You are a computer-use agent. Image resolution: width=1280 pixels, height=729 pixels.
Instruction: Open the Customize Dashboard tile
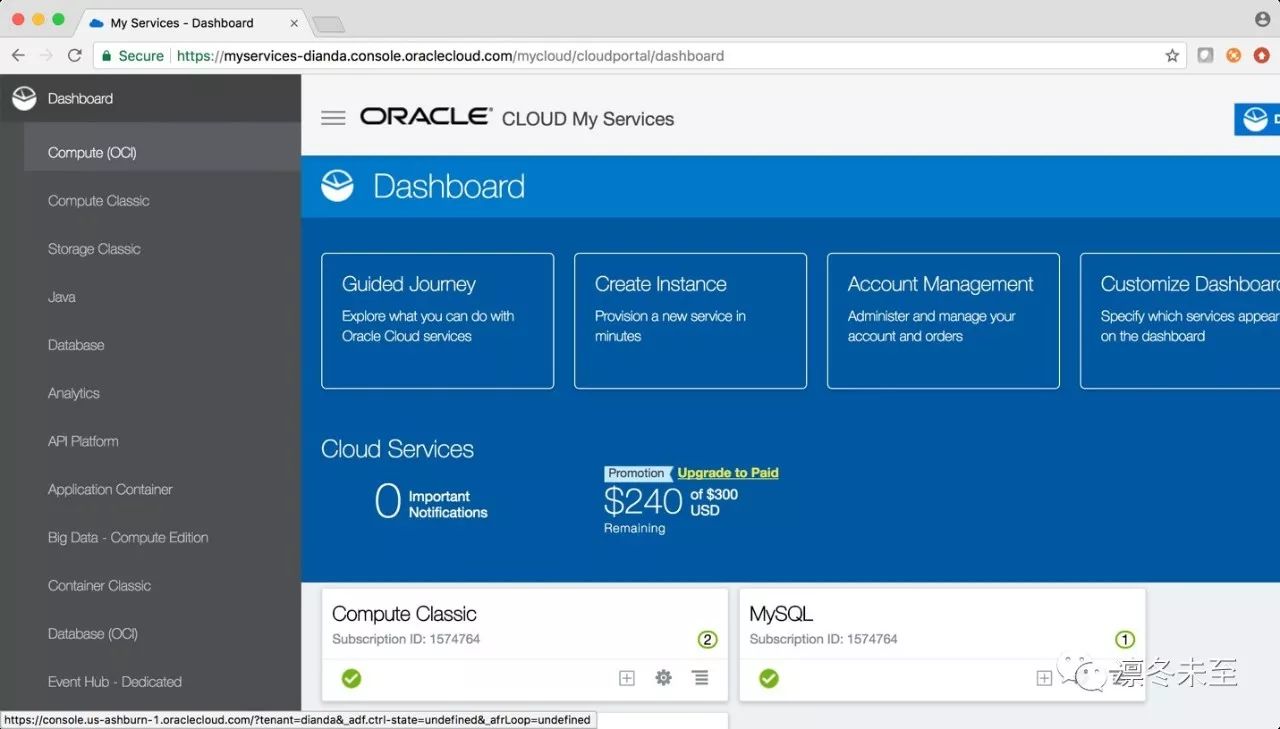point(1180,321)
